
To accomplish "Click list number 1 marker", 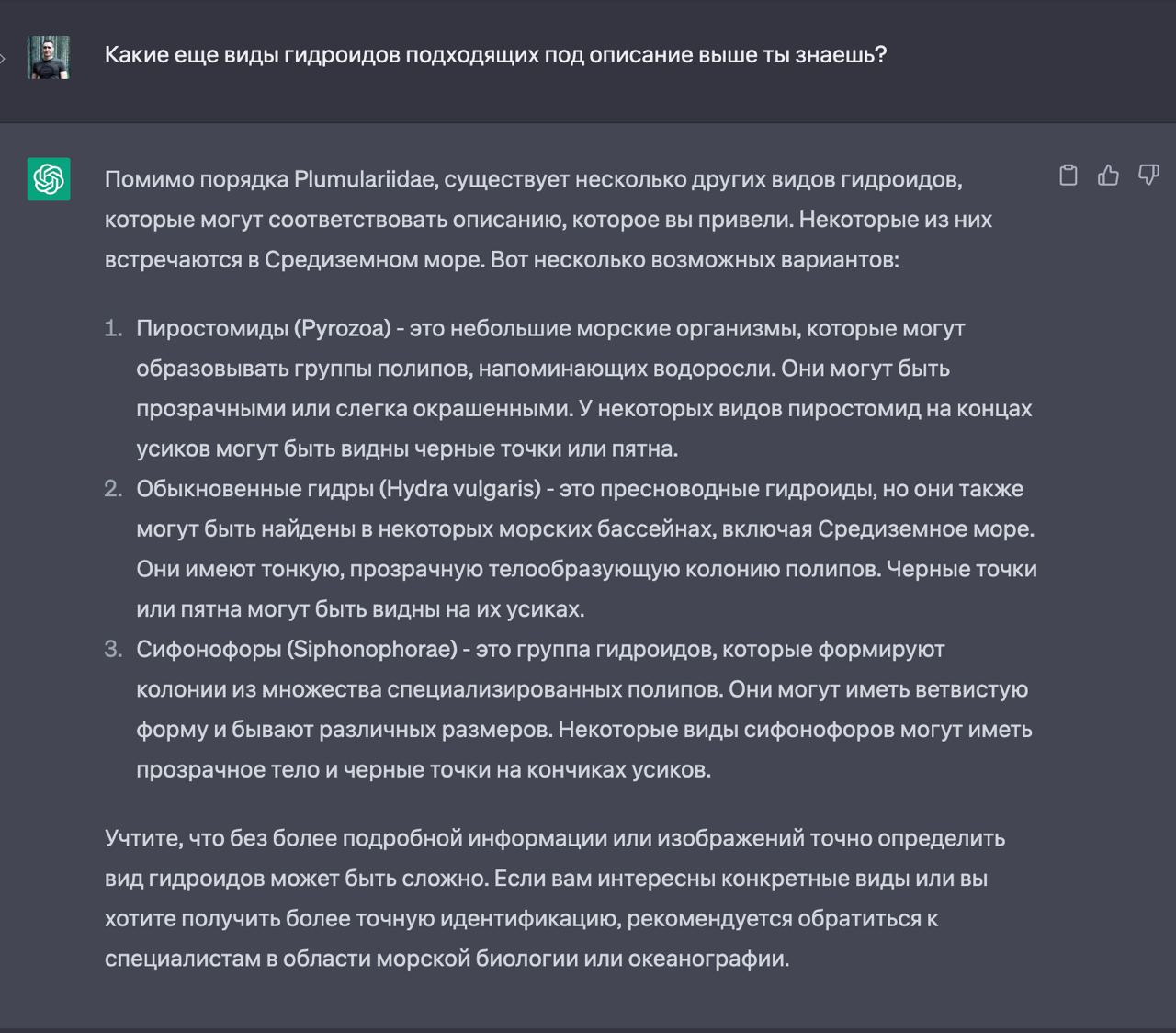I will [113, 328].
